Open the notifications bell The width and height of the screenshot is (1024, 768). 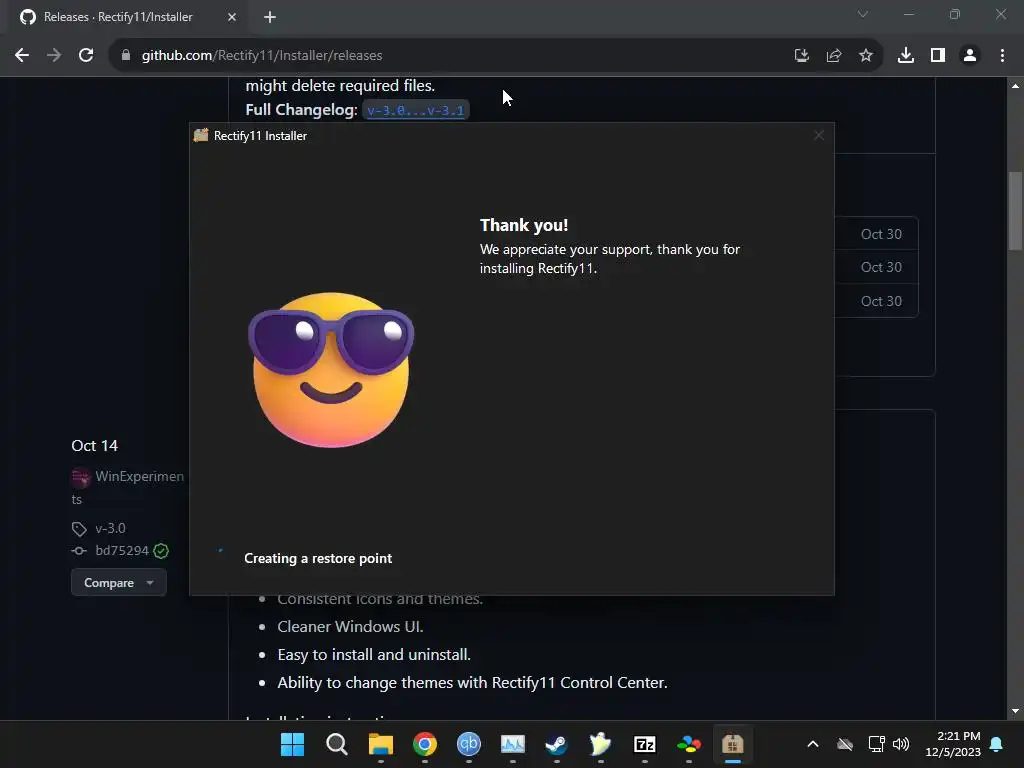(x=997, y=744)
